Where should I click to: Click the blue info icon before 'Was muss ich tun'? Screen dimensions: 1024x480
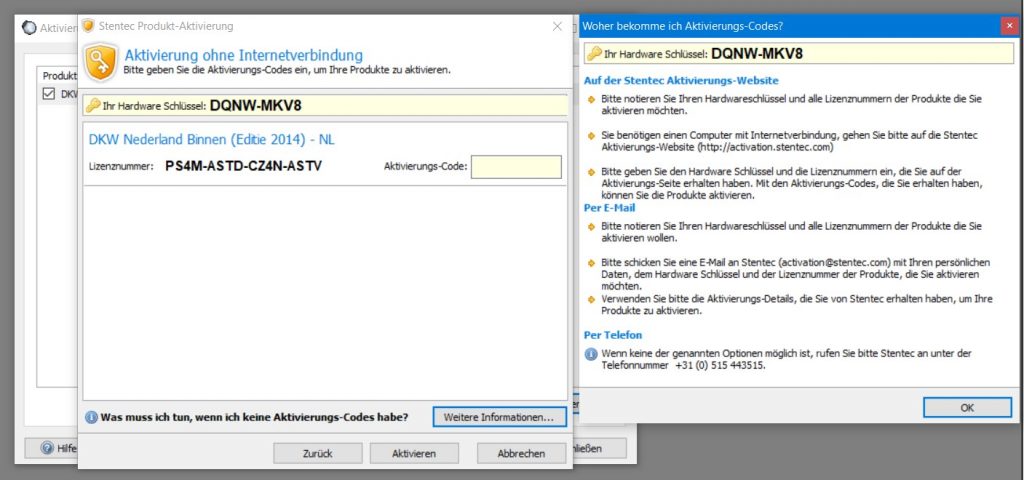(x=91, y=416)
